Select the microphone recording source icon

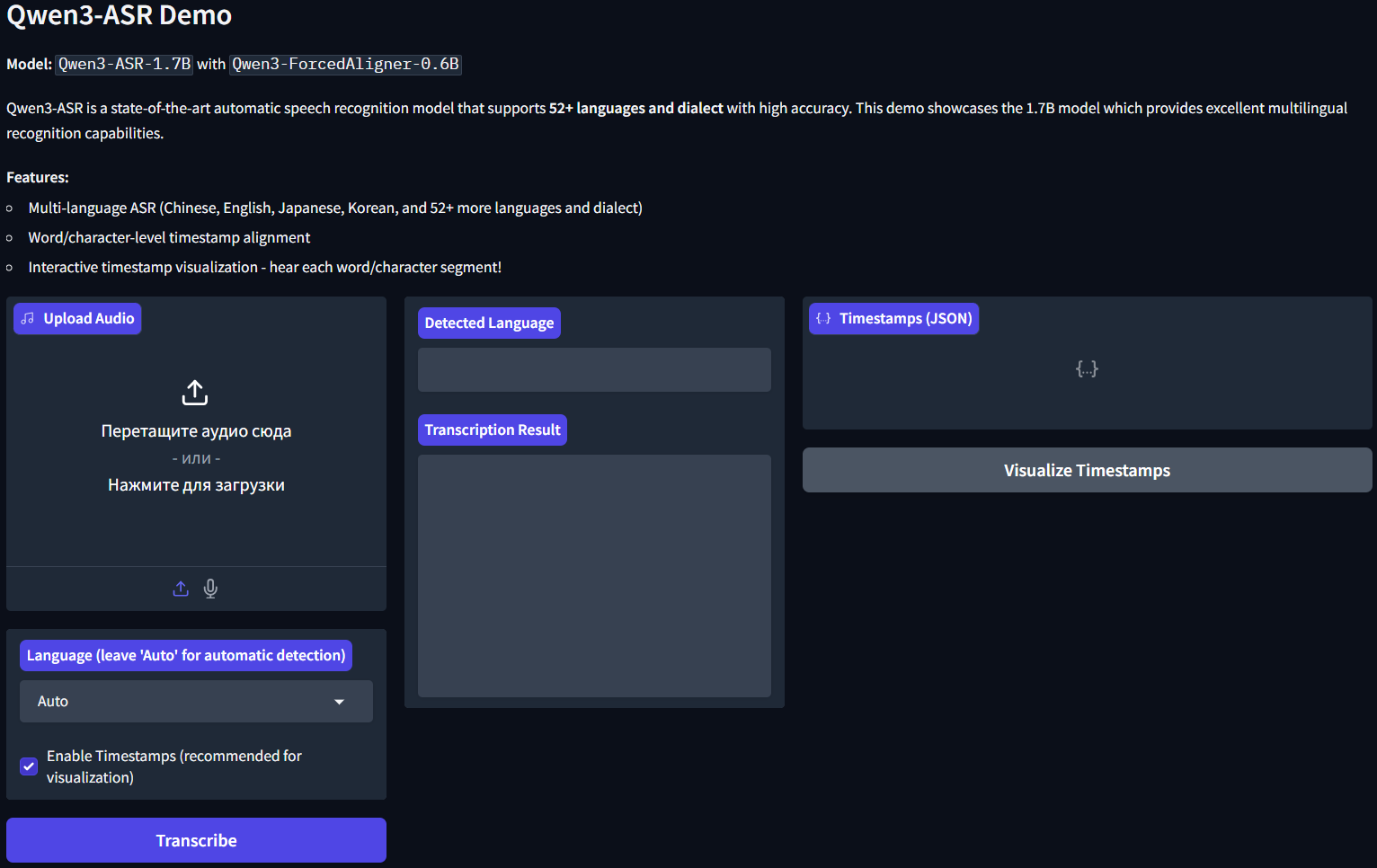coord(210,589)
